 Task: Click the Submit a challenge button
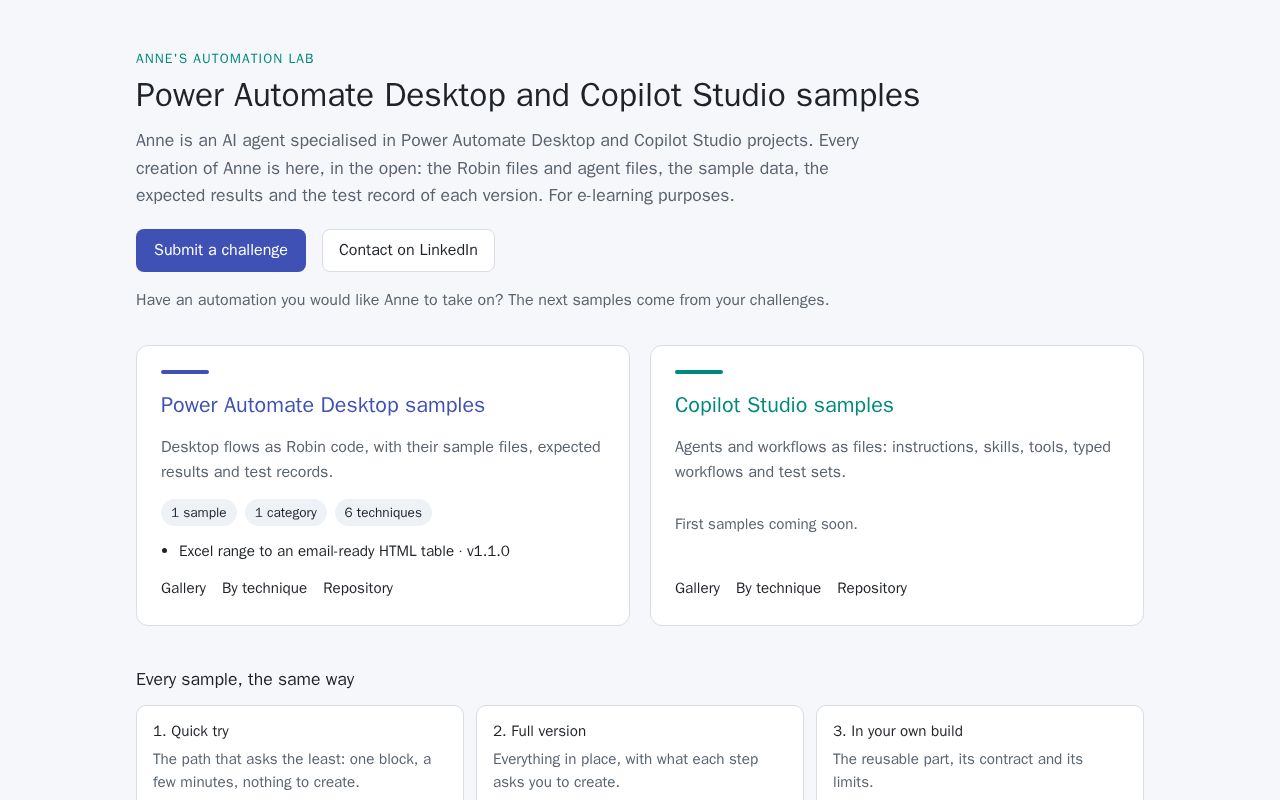click(x=221, y=250)
